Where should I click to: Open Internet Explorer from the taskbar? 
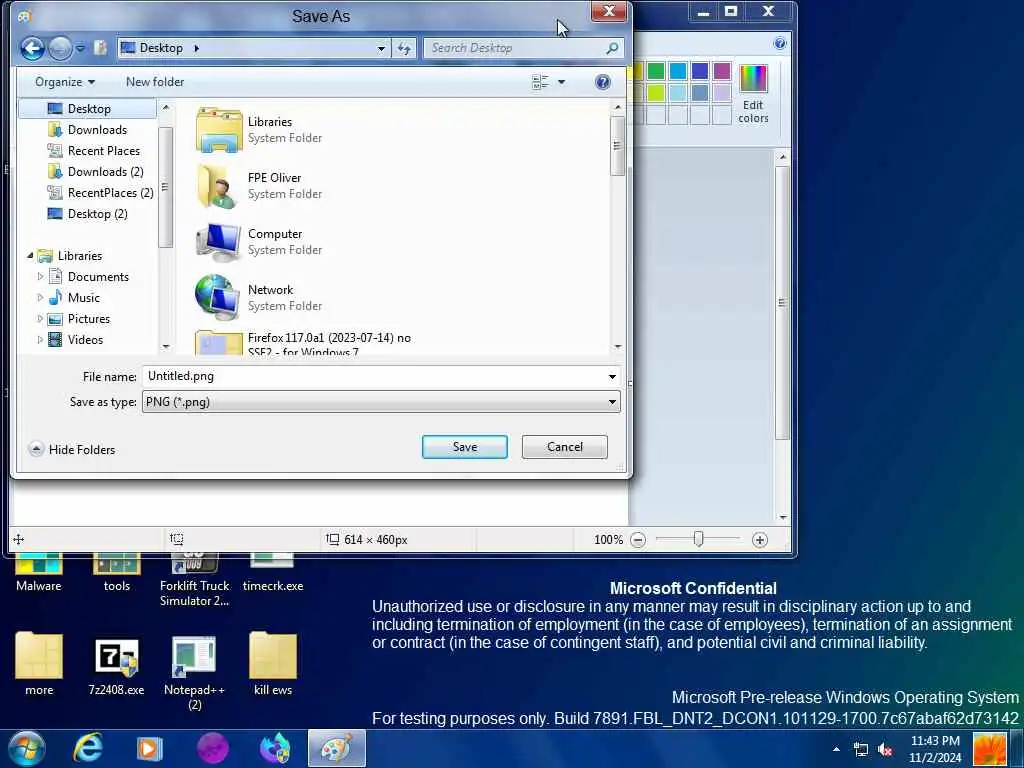coord(88,748)
